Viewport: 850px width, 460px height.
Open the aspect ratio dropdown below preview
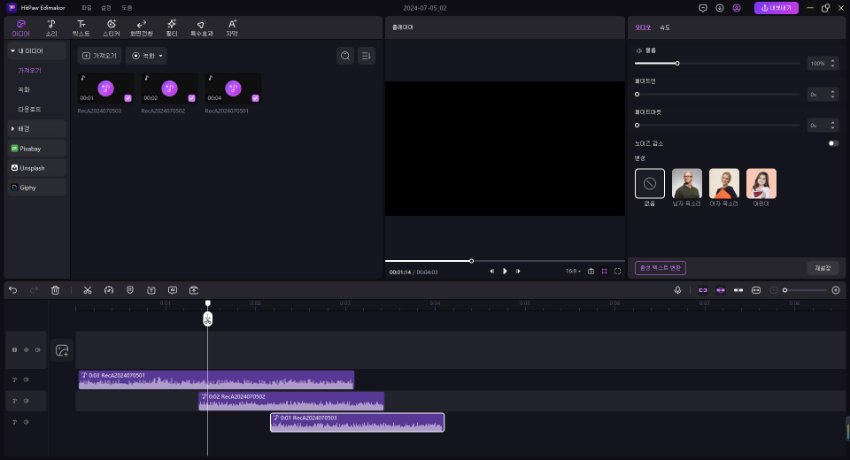[x=572, y=271]
